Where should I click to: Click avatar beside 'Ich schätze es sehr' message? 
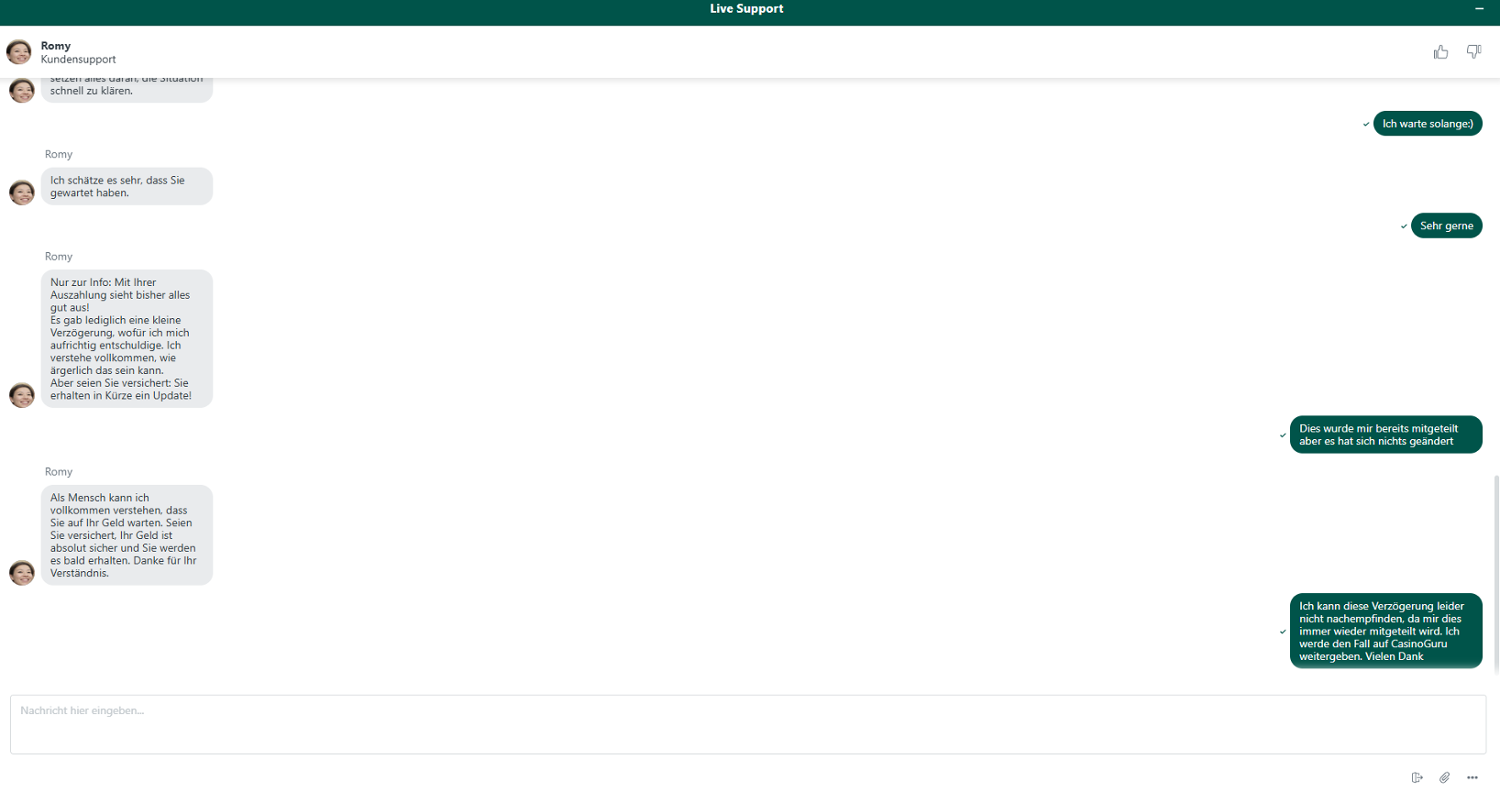point(22,193)
